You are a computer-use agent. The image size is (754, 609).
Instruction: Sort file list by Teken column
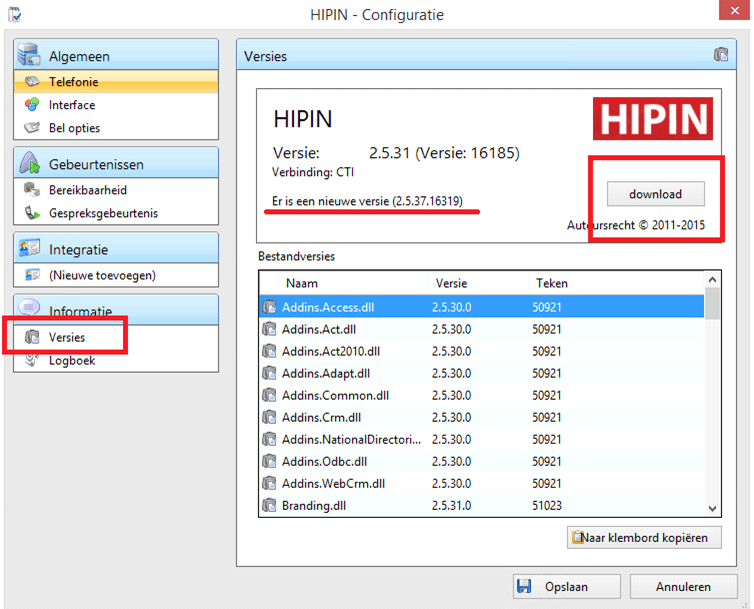click(x=616, y=283)
